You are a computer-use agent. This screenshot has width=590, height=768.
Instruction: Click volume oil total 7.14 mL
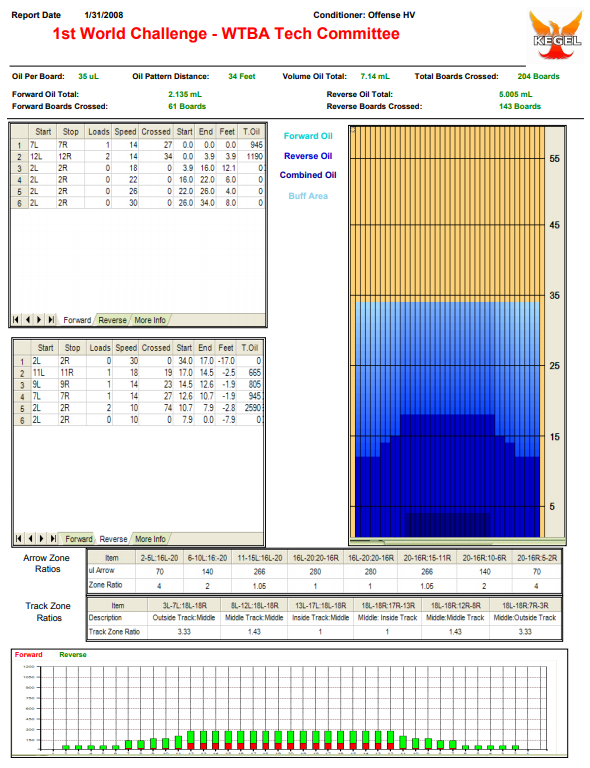pyautogui.click(x=375, y=76)
